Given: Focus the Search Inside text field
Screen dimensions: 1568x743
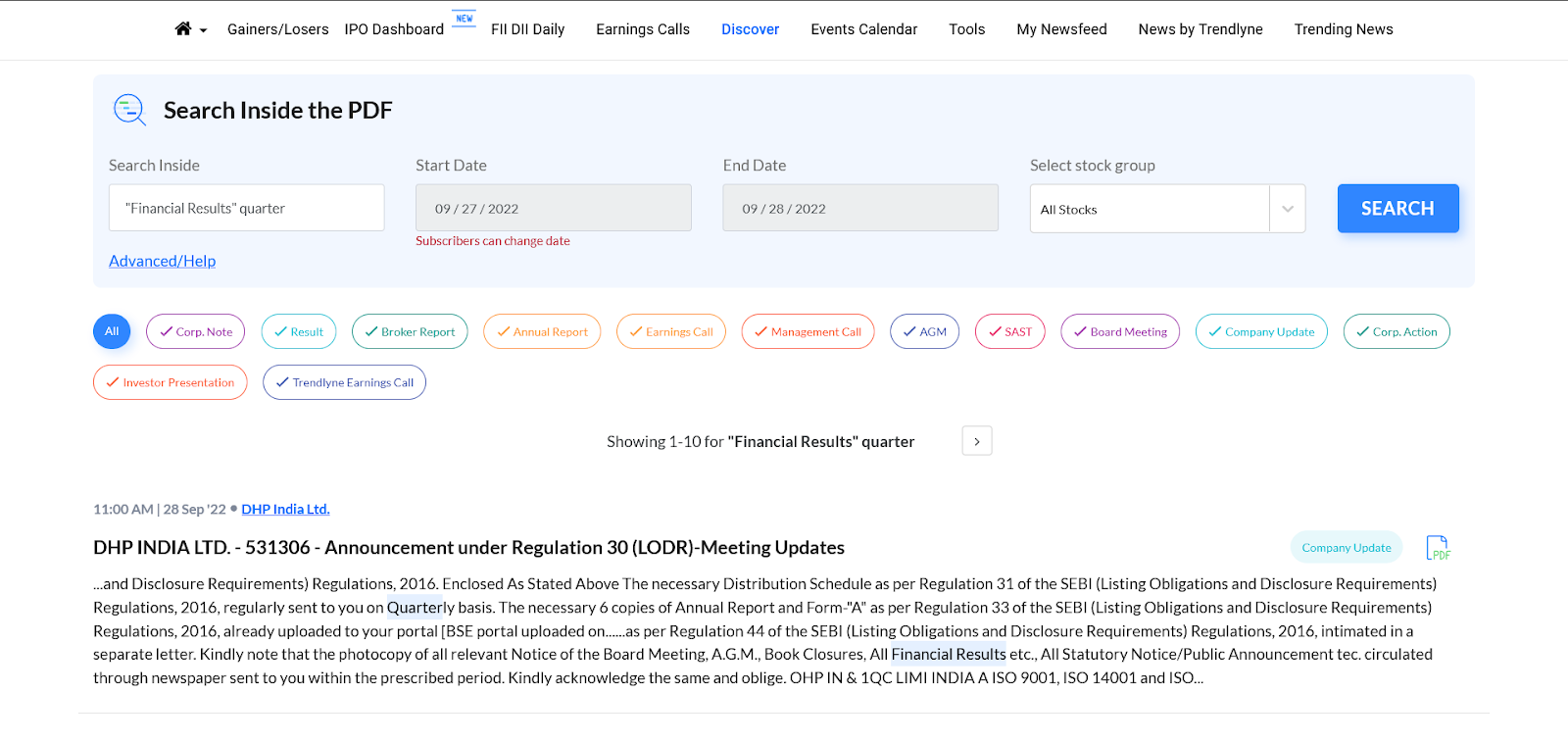Looking at the screenshot, I should click(x=247, y=208).
